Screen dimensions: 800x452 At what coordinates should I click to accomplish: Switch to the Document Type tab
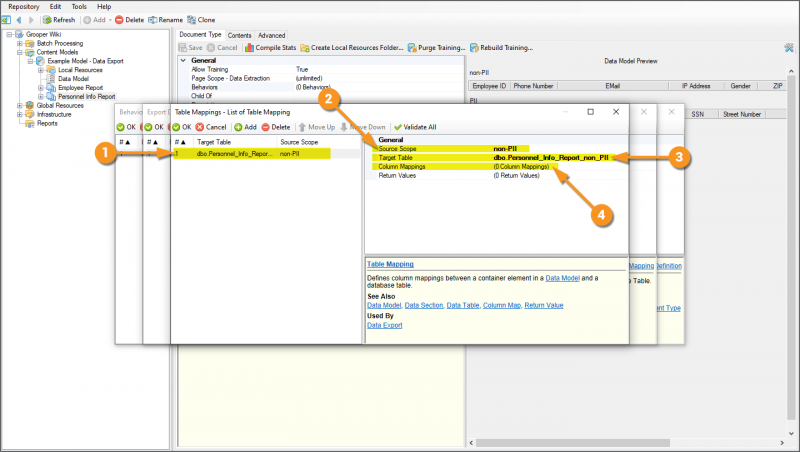click(200, 34)
